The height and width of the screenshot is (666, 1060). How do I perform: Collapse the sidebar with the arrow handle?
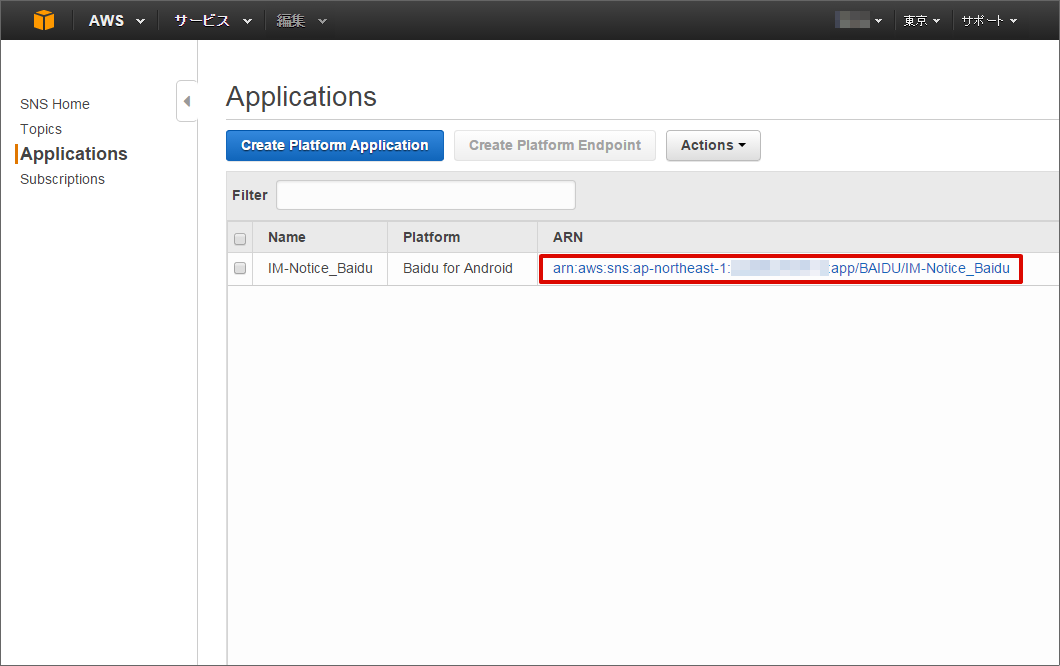coord(187,101)
